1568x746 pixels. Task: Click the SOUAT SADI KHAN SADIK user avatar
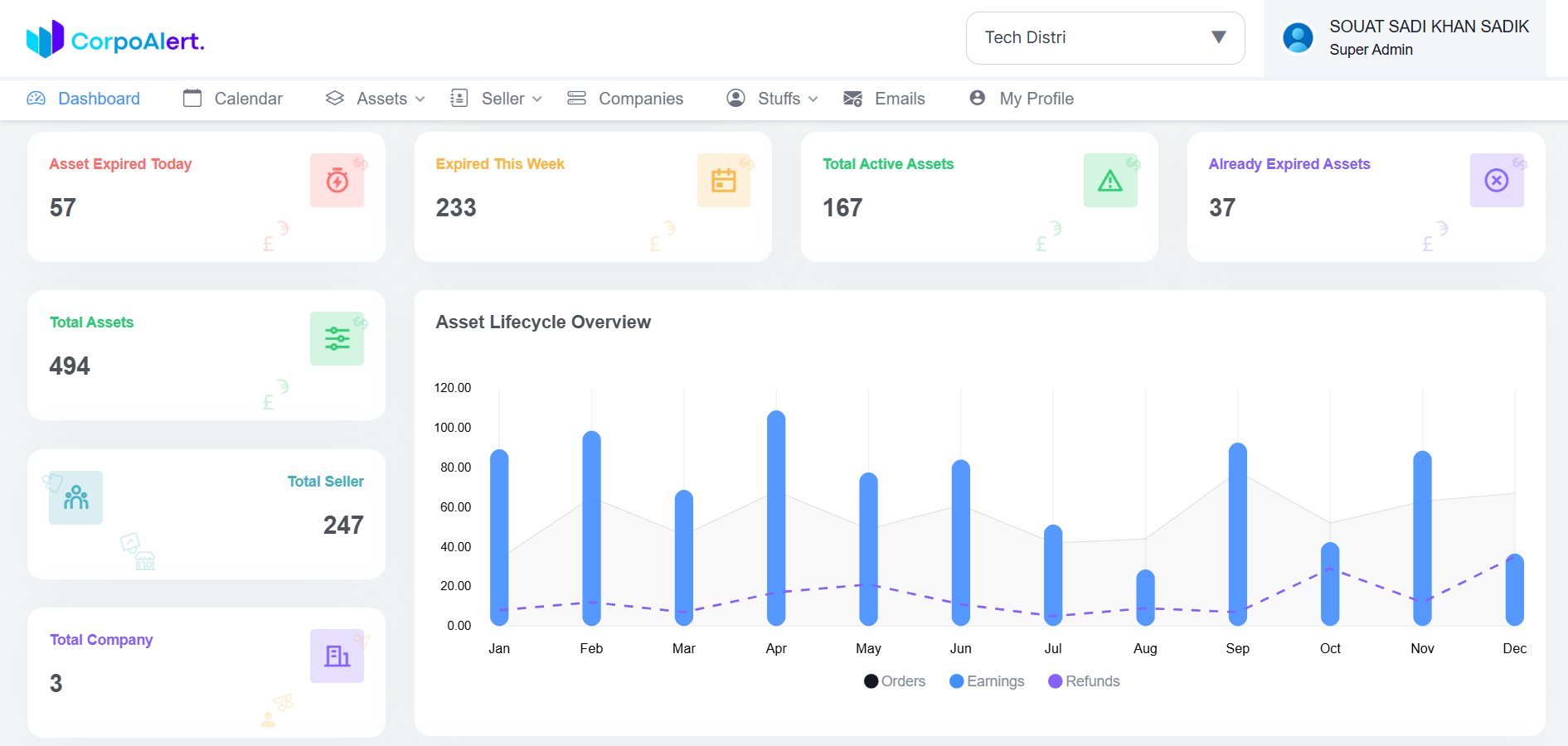(1297, 37)
